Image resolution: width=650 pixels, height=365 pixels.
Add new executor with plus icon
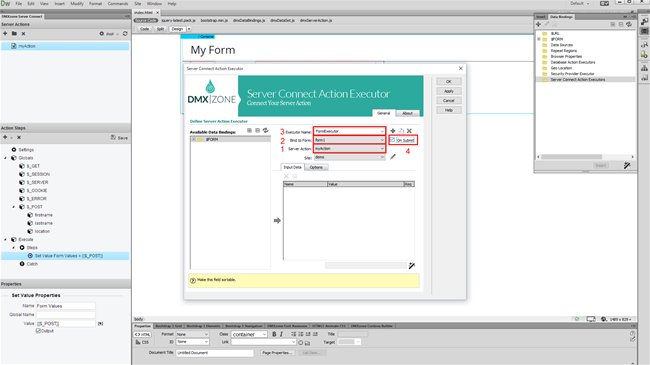[x=393, y=131]
